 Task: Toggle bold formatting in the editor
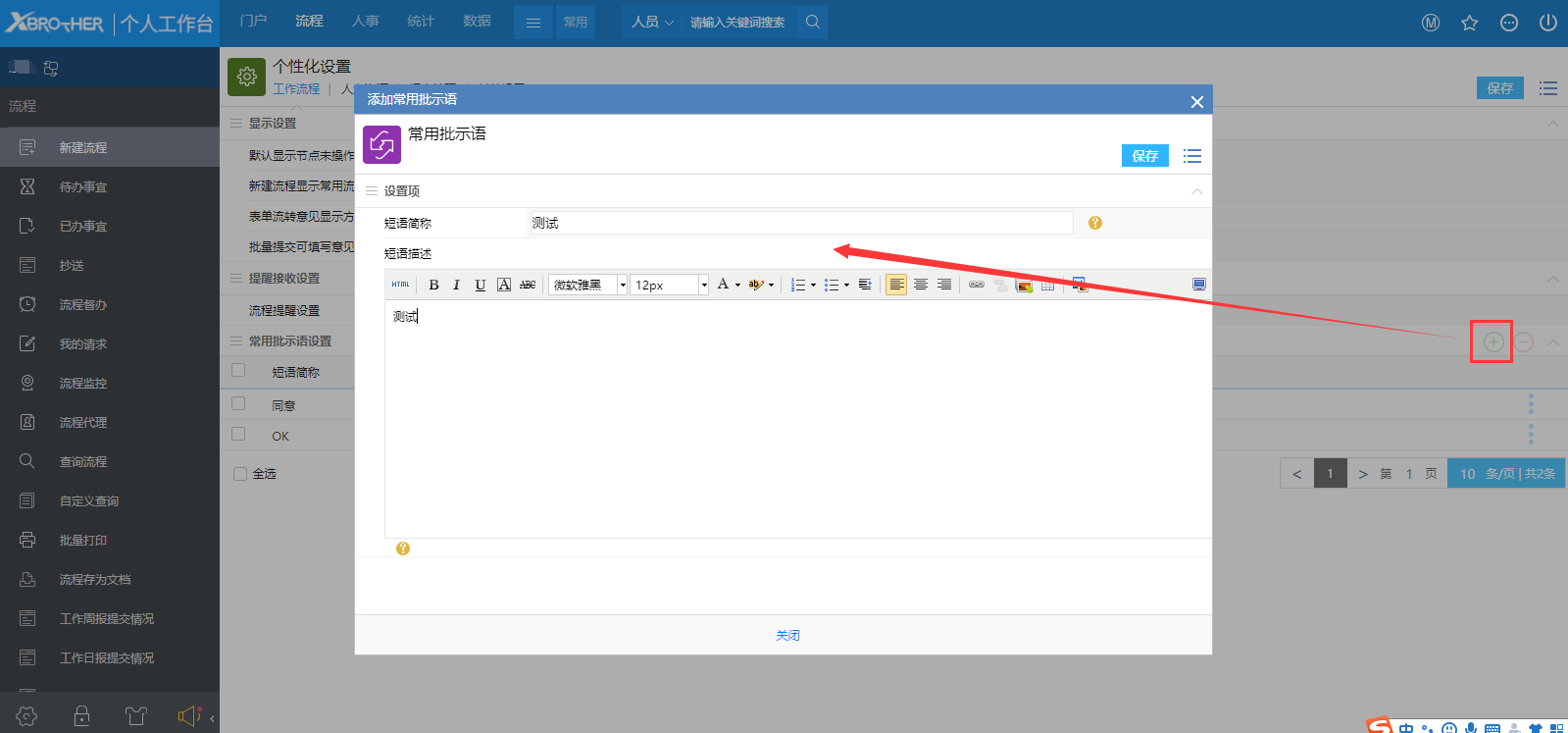pyautogui.click(x=433, y=285)
